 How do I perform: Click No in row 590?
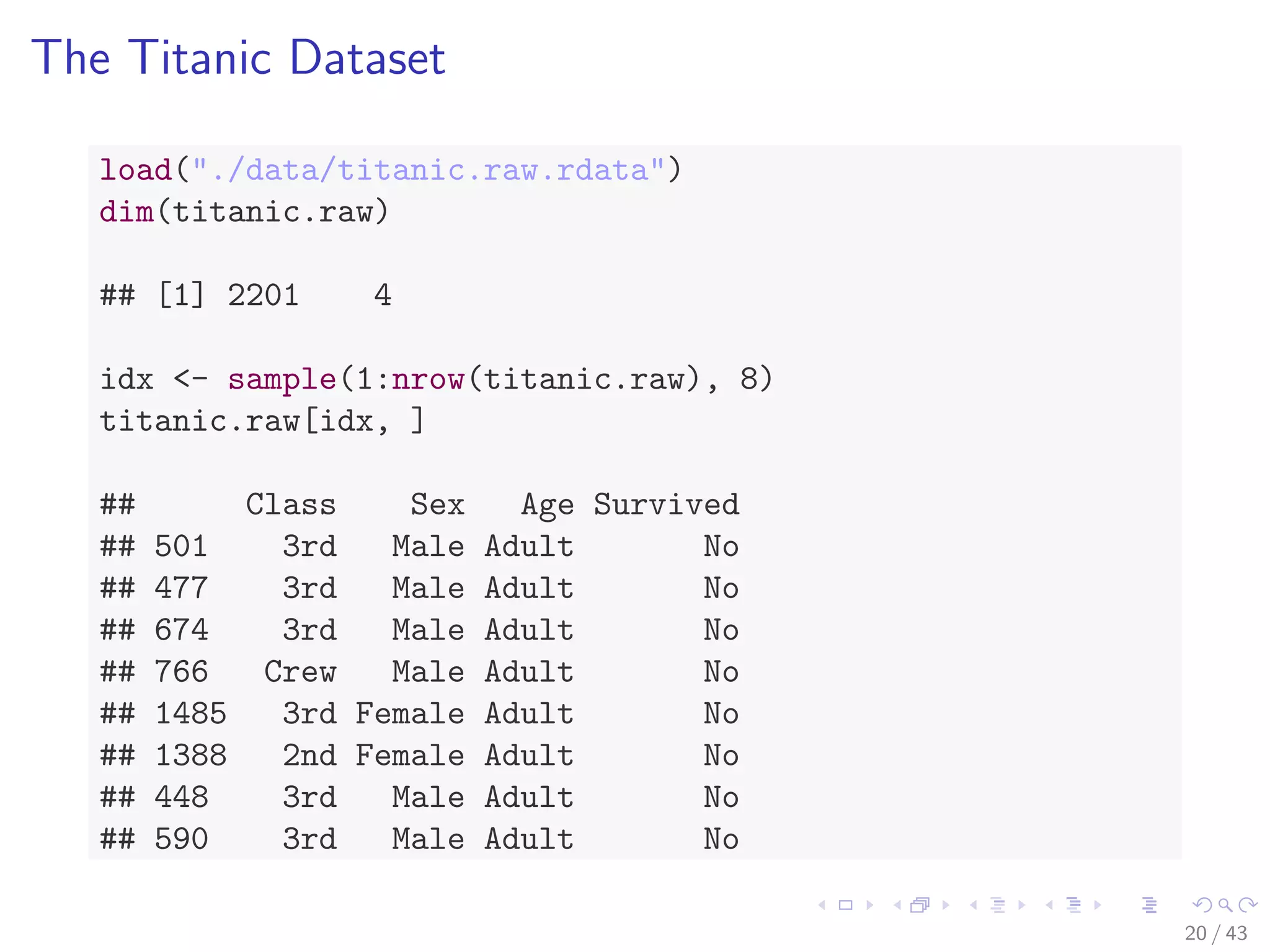point(721,839)
